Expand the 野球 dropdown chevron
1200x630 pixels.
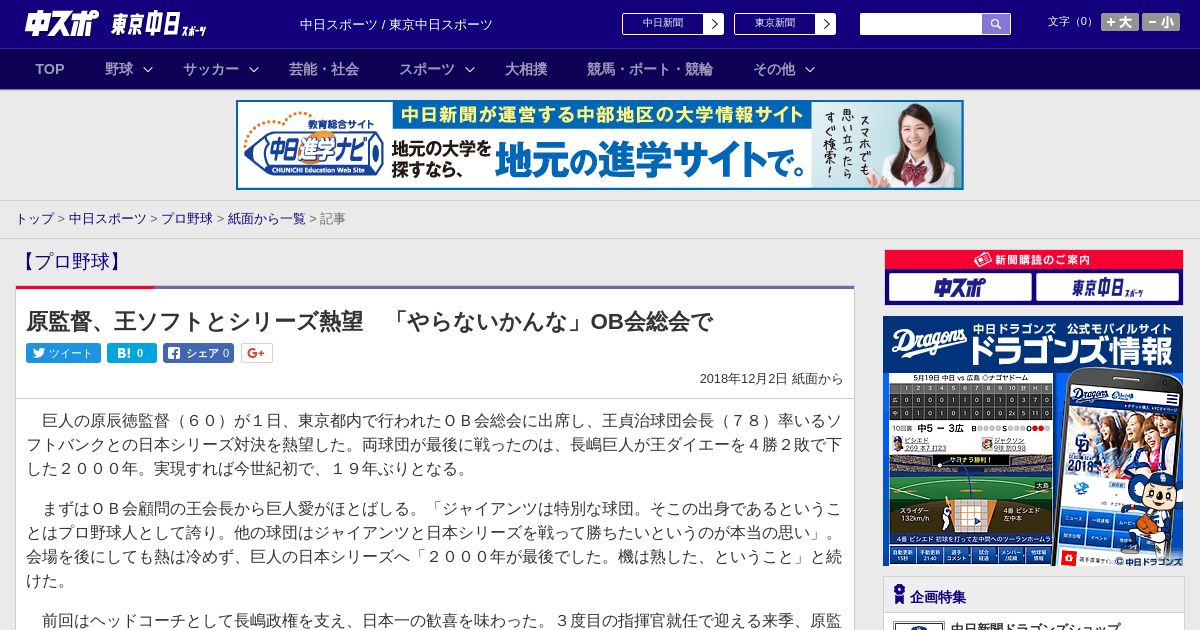pyautogui.click(x=148, y=69)
